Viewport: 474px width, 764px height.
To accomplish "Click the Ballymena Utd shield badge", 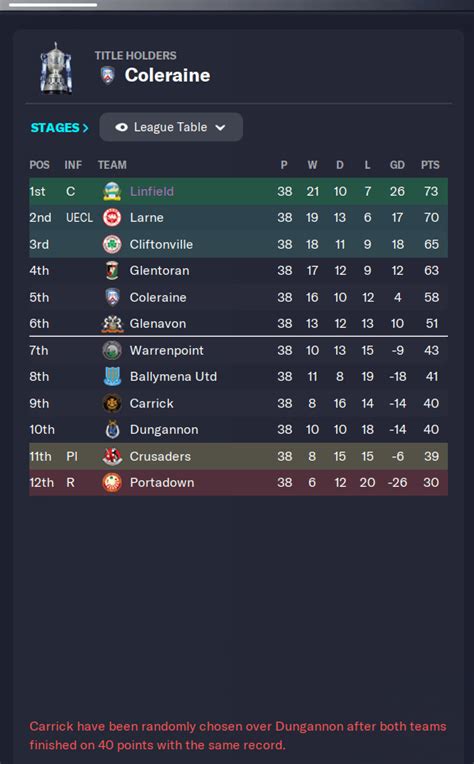I will (x=112, y=376).
